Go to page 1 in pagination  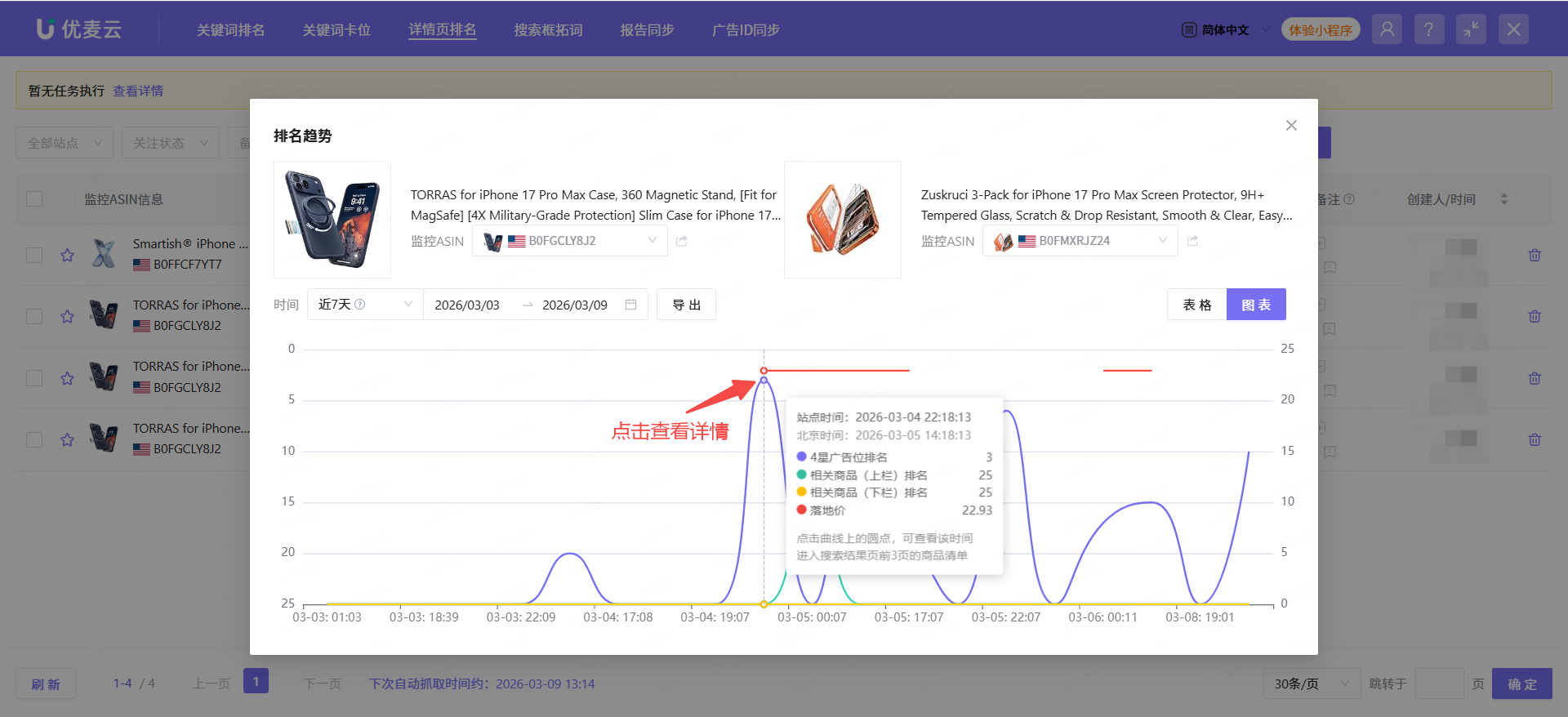(x=256, y=680)
